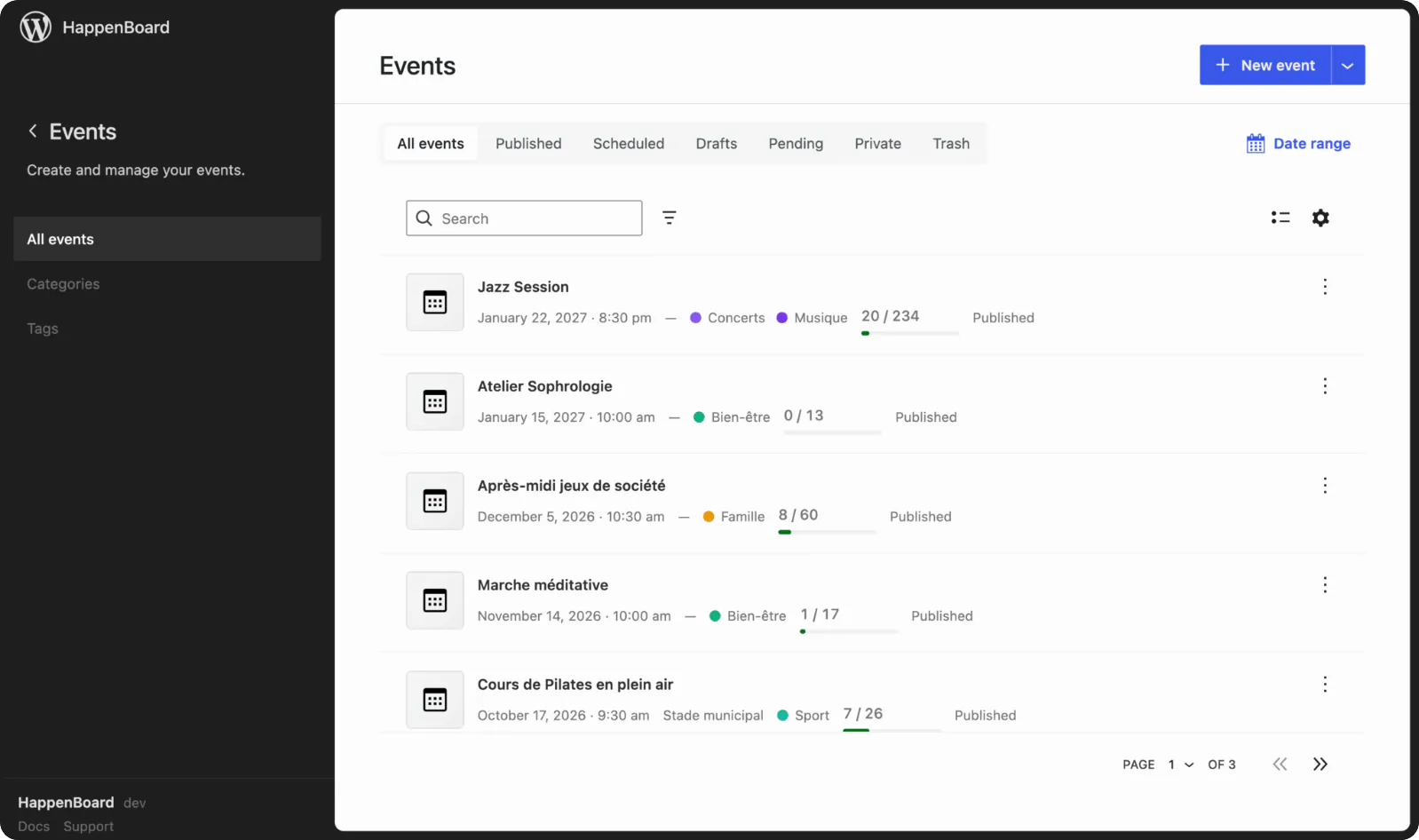This screenshot has width=1419, height=840.
Task: Switch the list layout view icon
Action: pyautogui.click(x=1280, y=218)
